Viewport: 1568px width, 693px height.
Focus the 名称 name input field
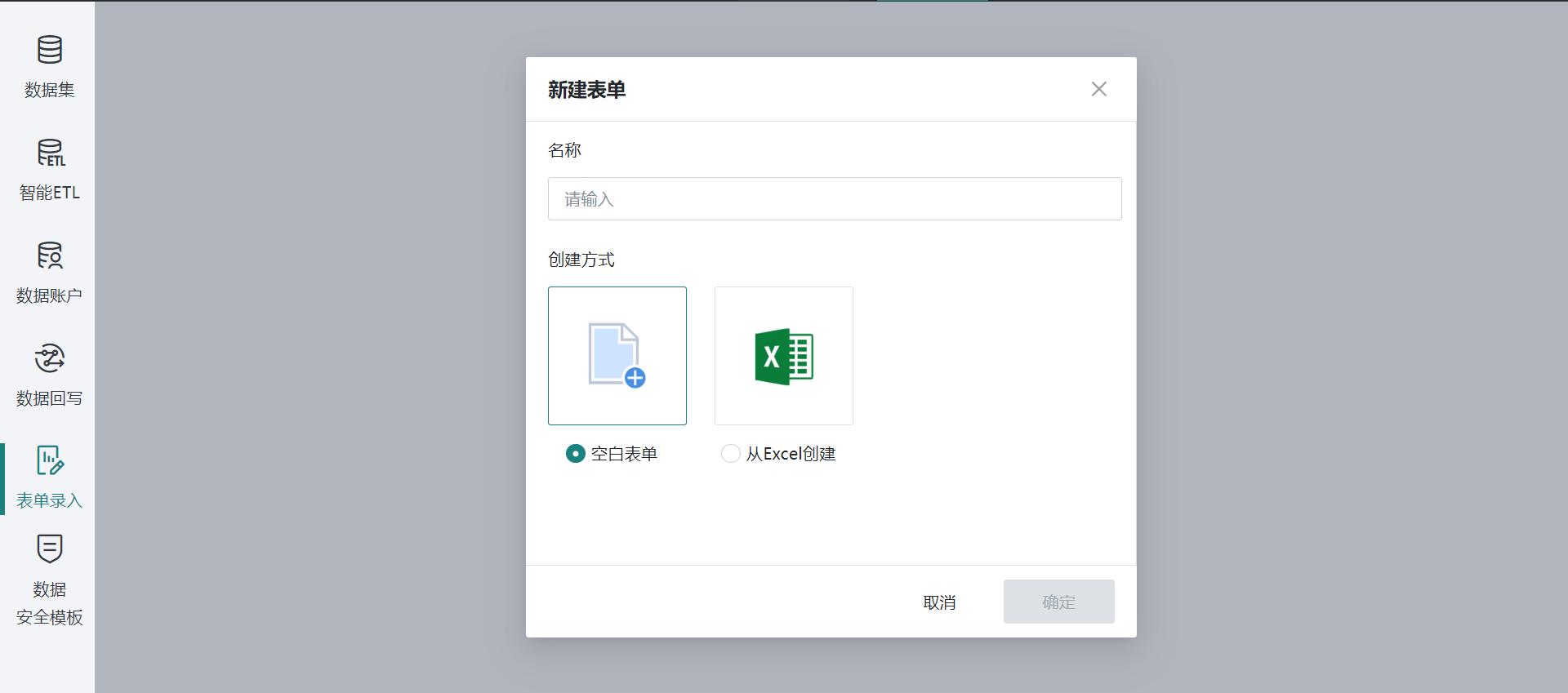point(834,199)
